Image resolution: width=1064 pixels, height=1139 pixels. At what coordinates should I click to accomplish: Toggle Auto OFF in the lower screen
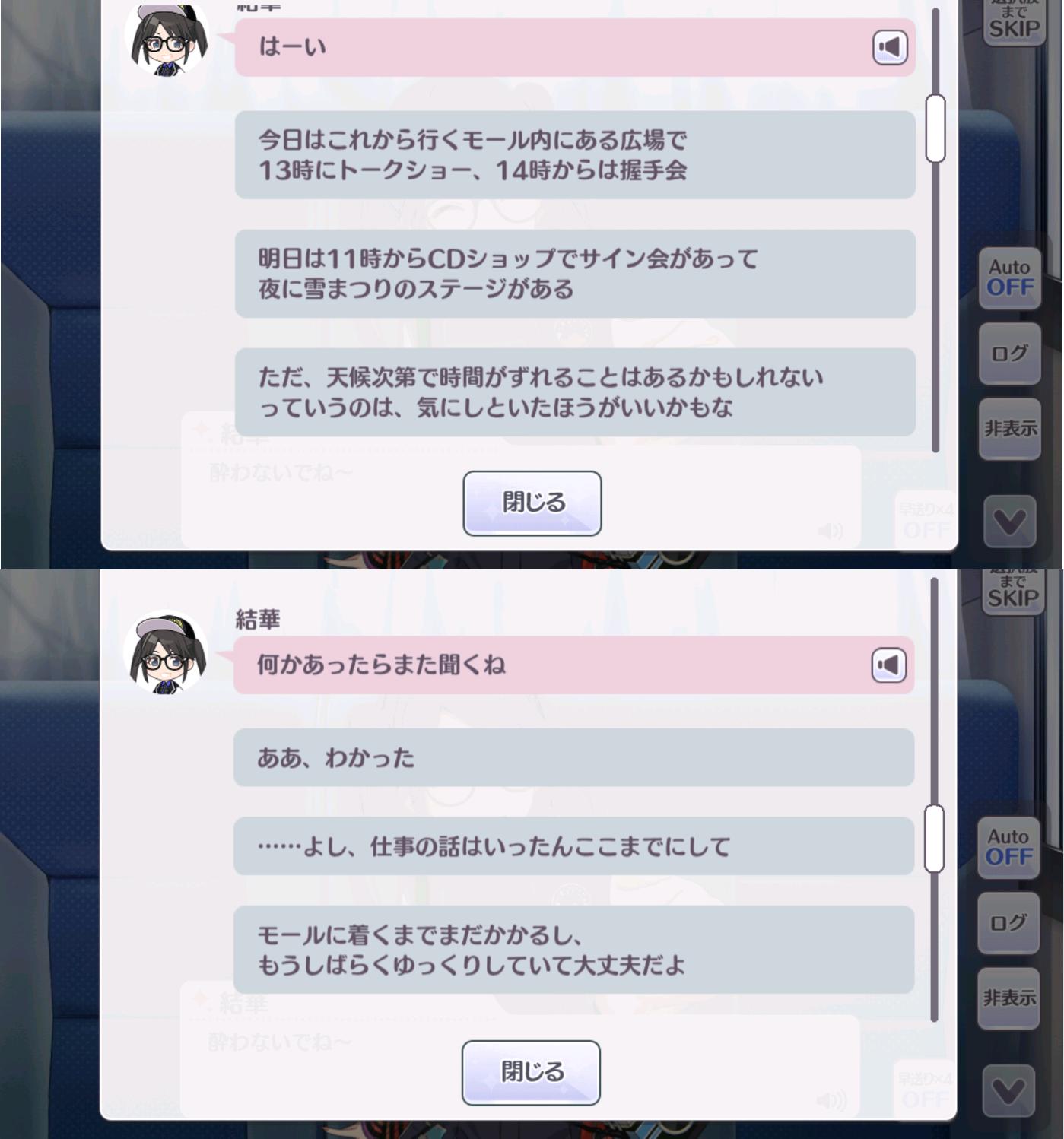tap(1009, 847)
